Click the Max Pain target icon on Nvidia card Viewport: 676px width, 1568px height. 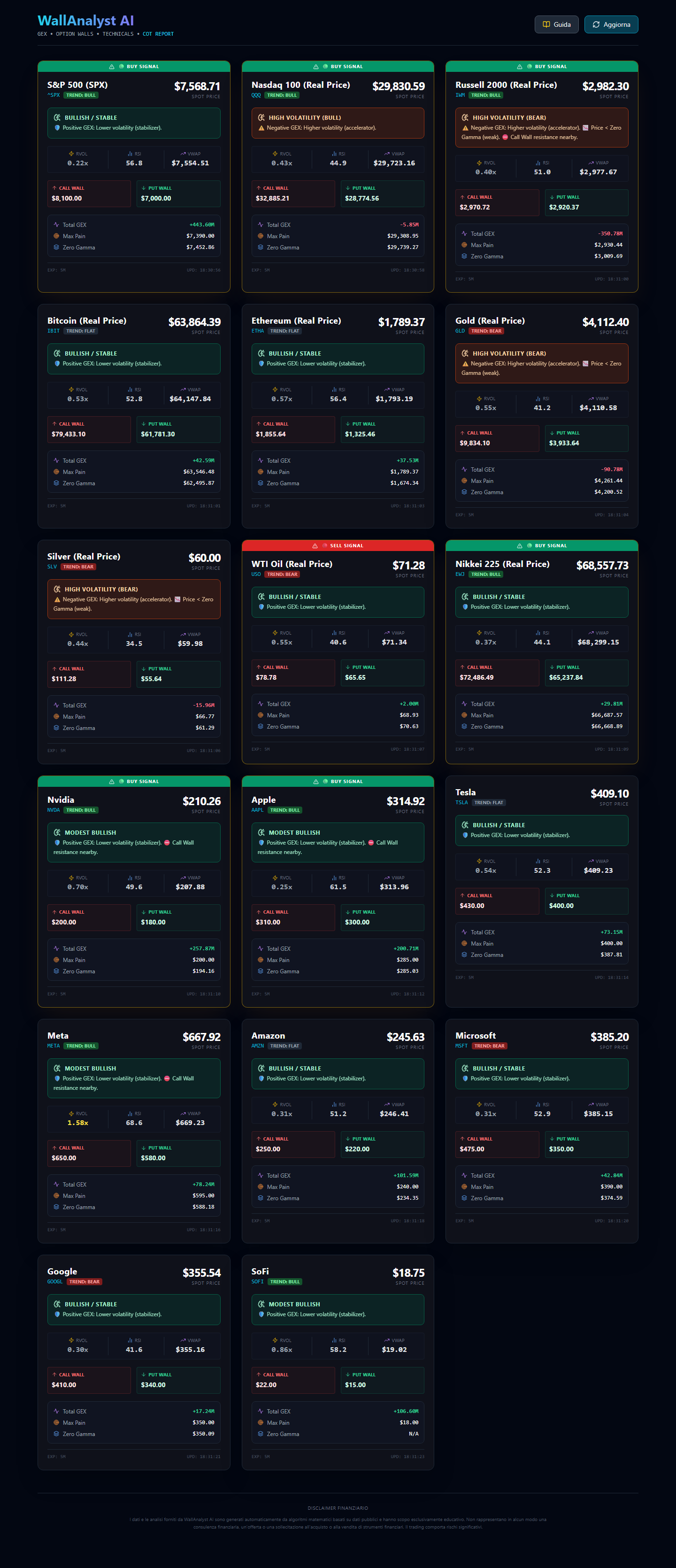(x=56, y=960)
